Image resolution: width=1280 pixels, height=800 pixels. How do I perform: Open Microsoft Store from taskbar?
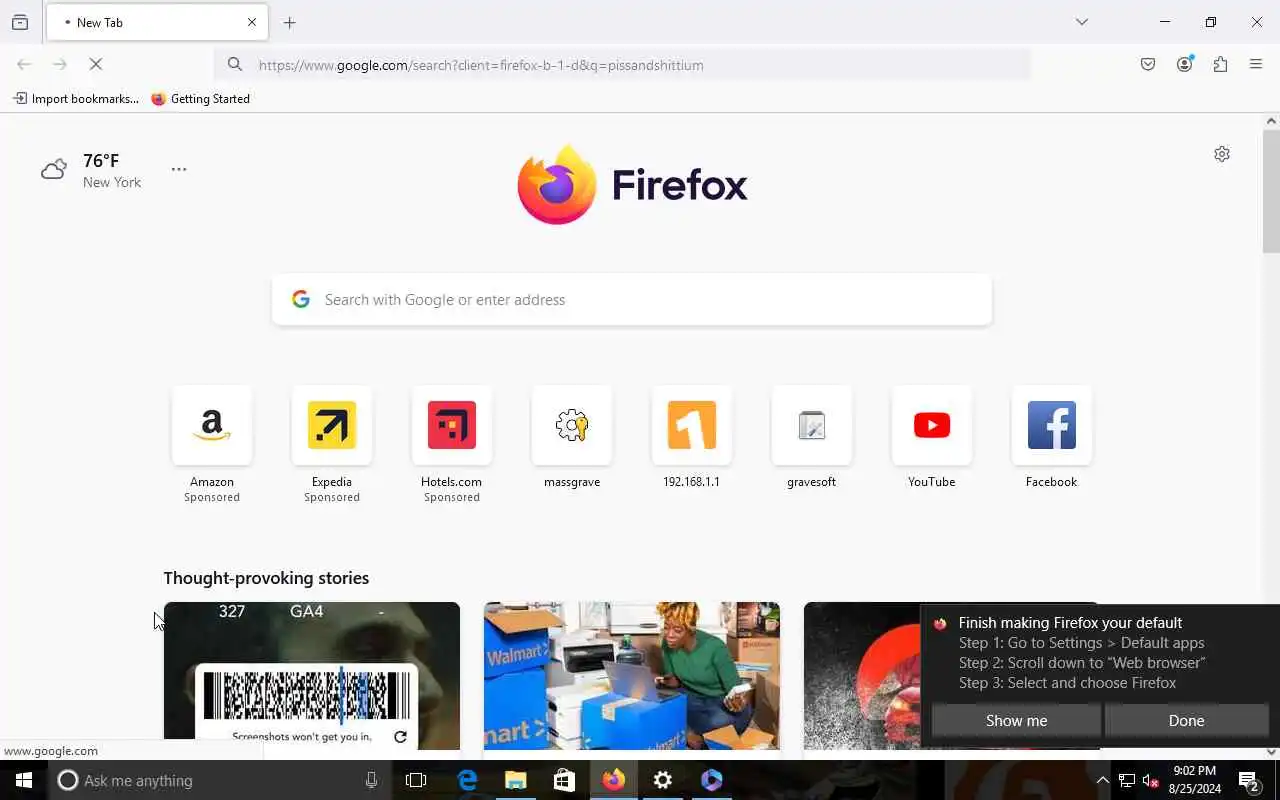[565, 780]
